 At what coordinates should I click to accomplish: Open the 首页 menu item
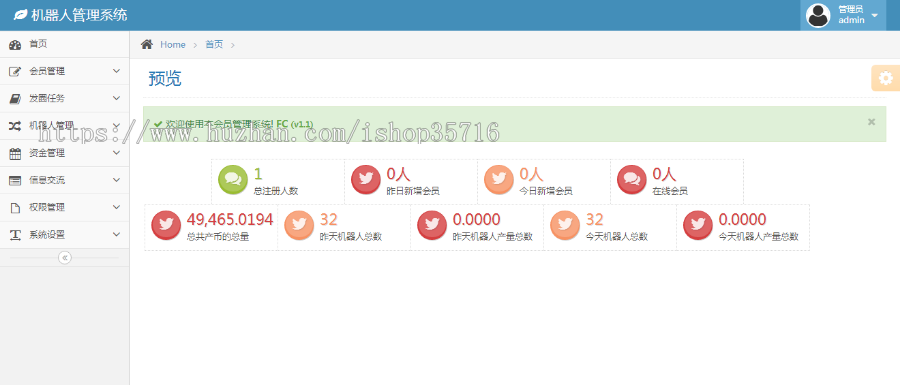pos(64,44)
